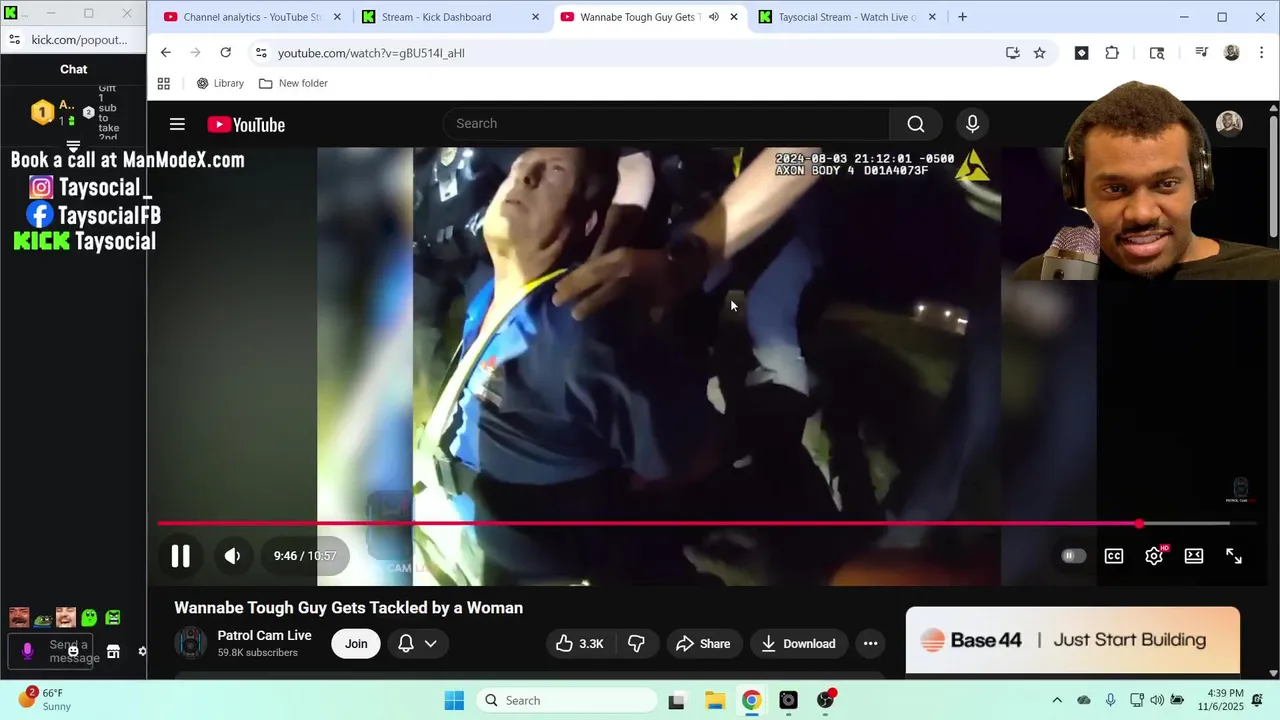This screenshot has width=1280, height=720.
Task: Bookmark this page with the star
Action: 1039,53
